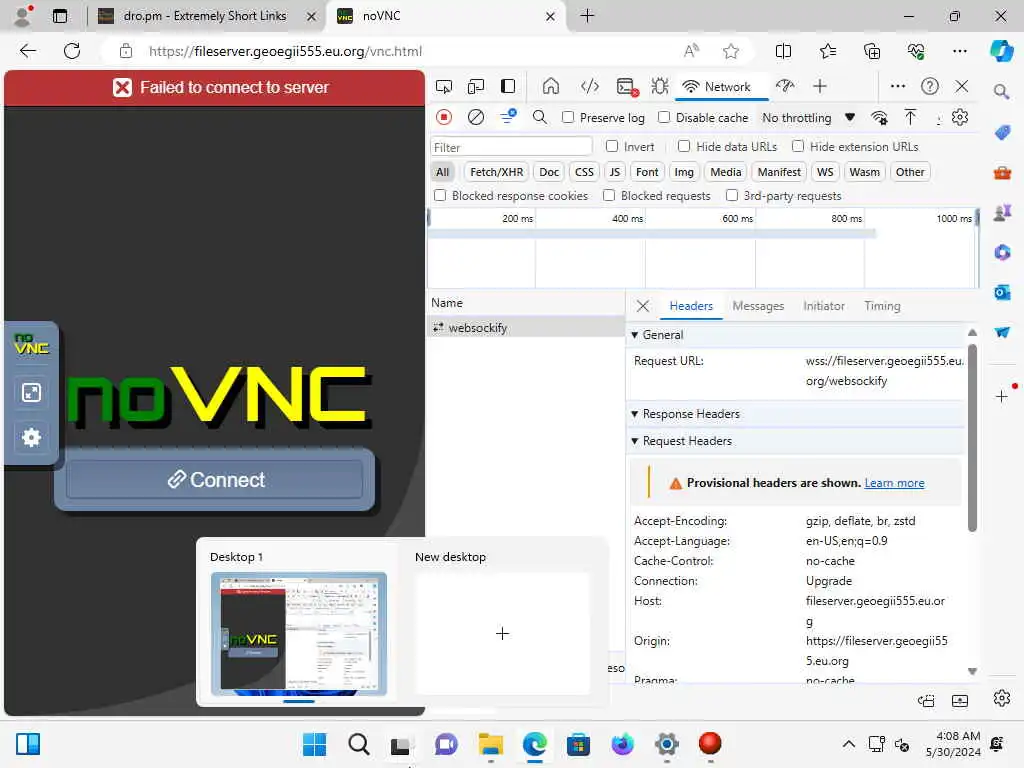
Task: Open File Explorer from the taskbar
Action: 490,744
